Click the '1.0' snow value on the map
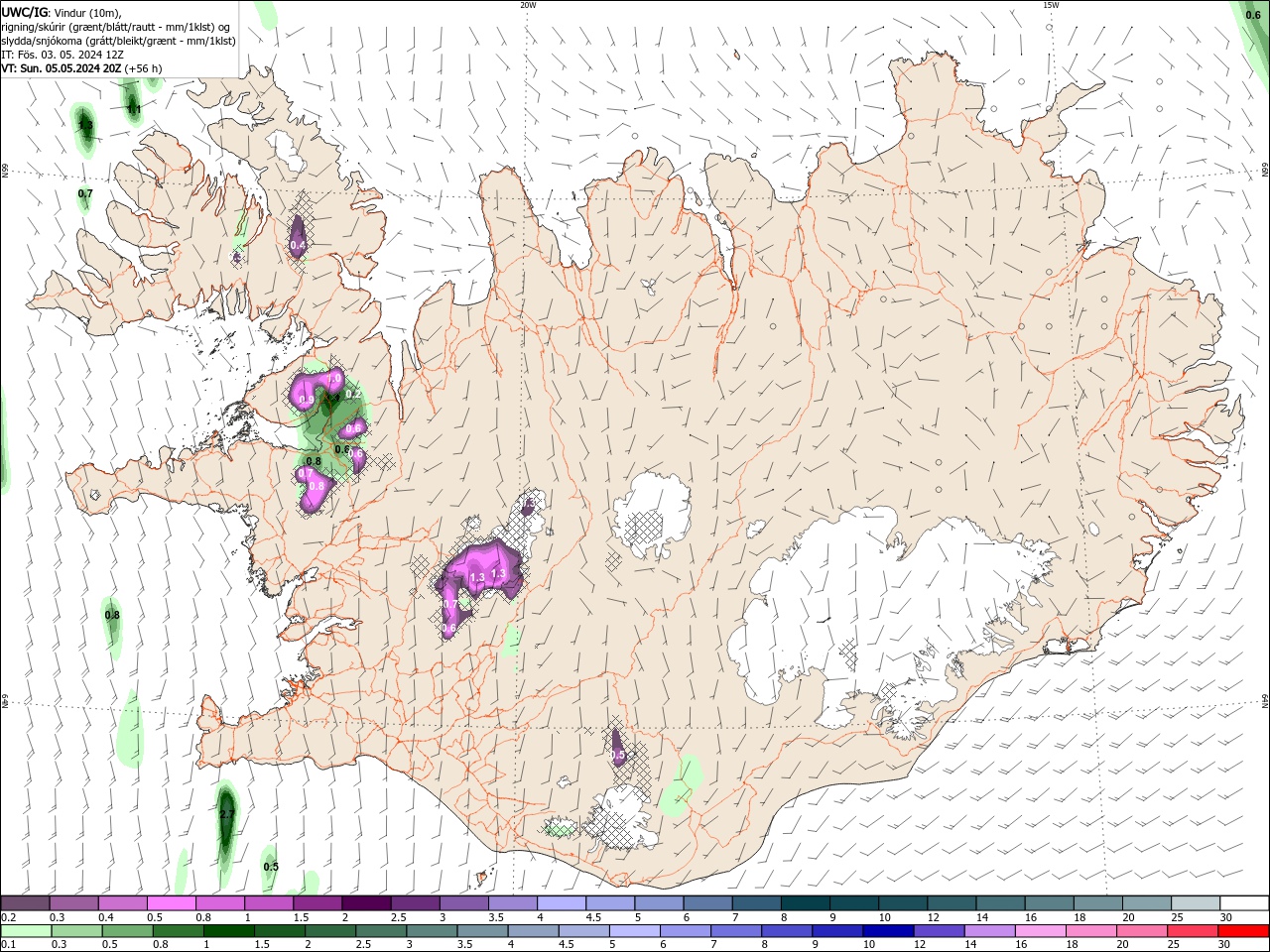 tap(334, 379)
